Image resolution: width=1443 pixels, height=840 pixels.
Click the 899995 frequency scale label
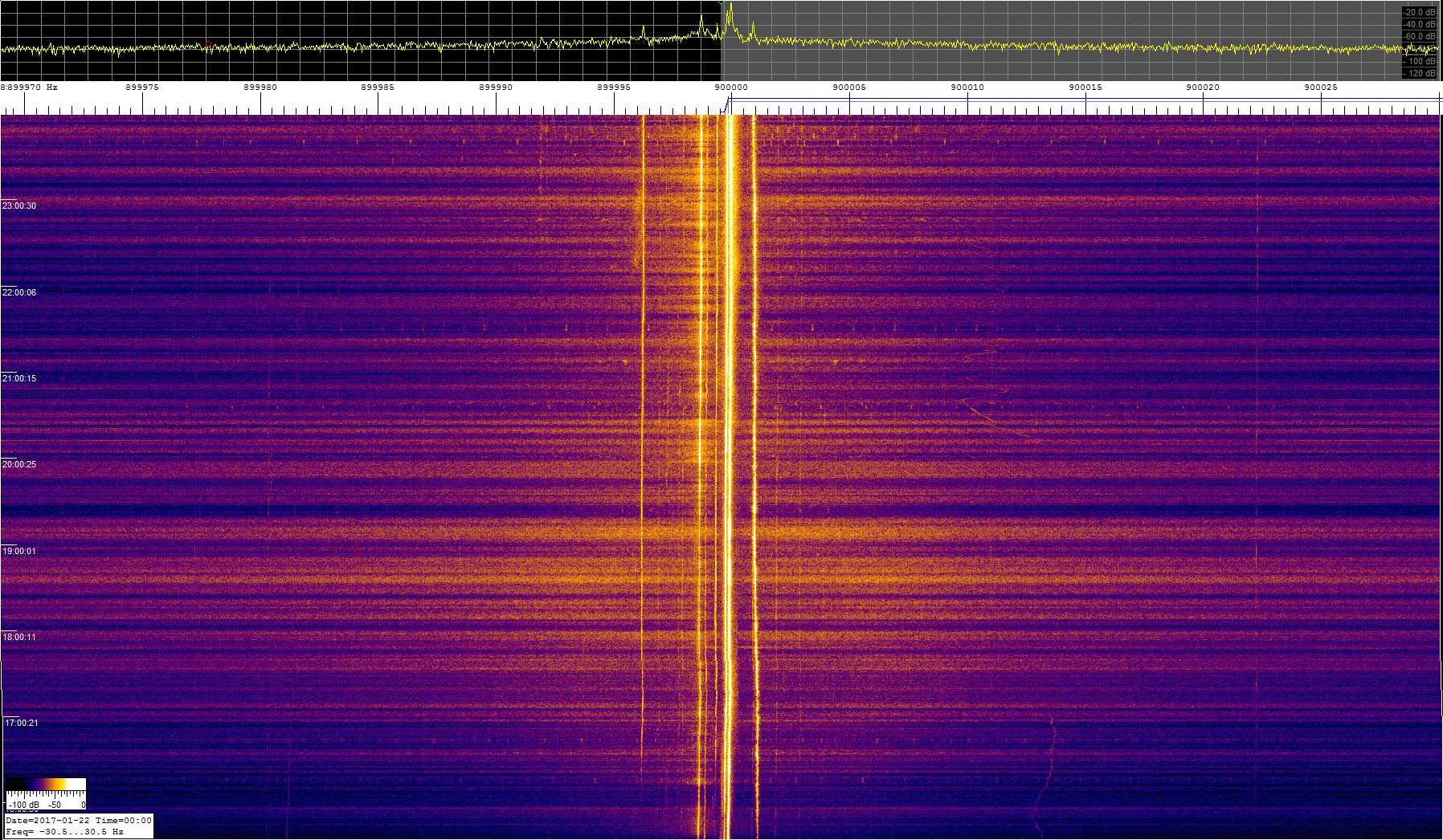(614, 87)
